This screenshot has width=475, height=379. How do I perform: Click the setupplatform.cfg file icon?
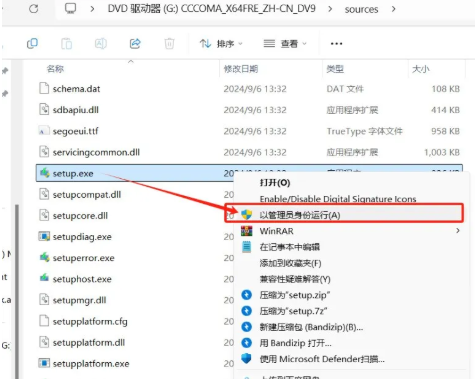pyautogui.click(x=44, y=321)
